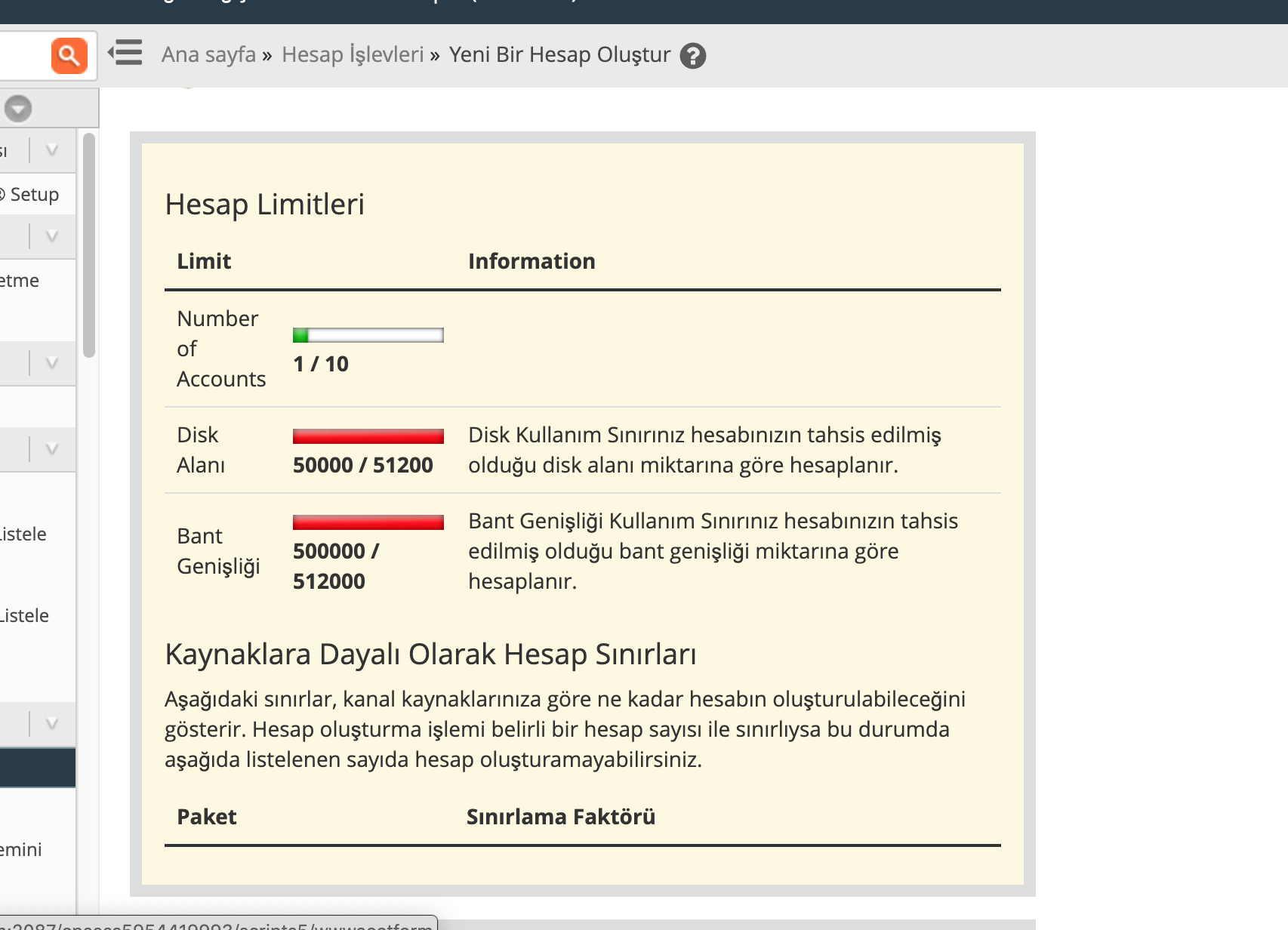
Task: Click the Yeni Bir Hesap Oluştur breadcrumb title
Action: pos(559,55)
